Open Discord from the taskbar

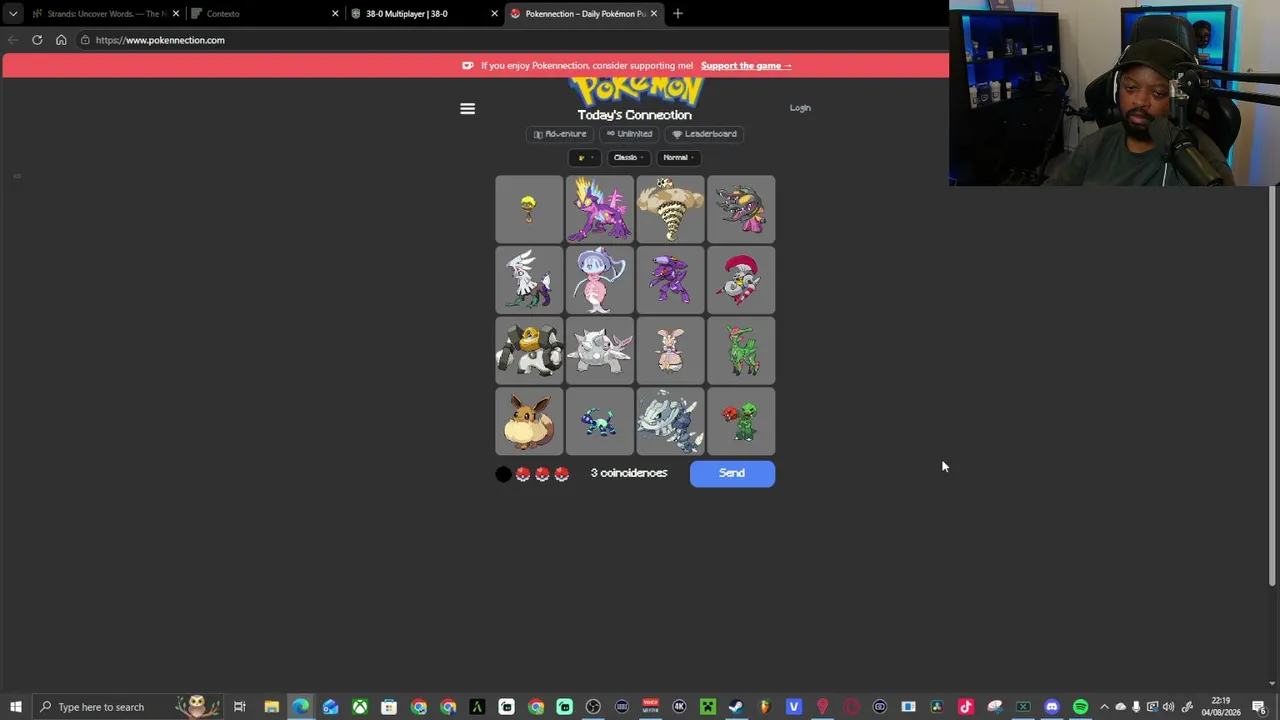(x=1052, y=707)
